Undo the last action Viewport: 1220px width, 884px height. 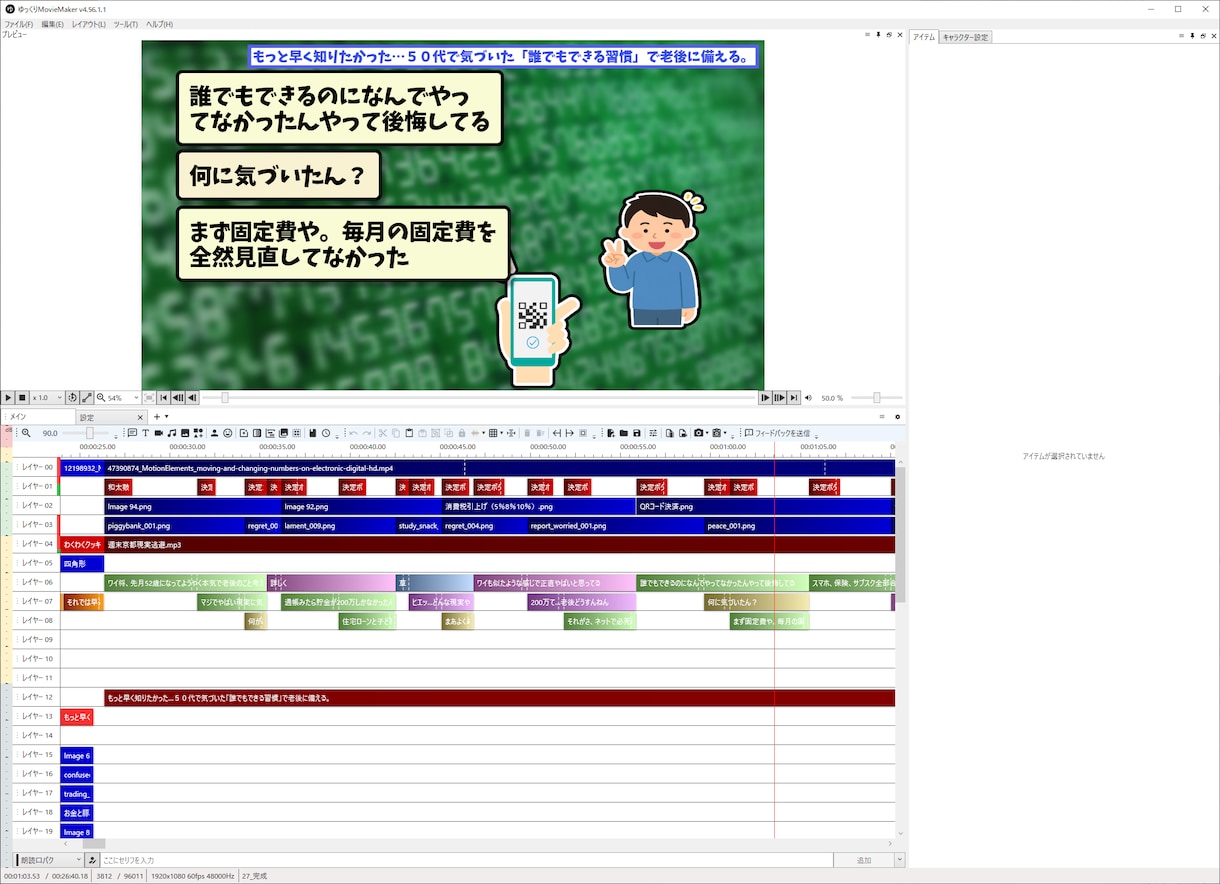pyautogui.click(x=353, y=433)
